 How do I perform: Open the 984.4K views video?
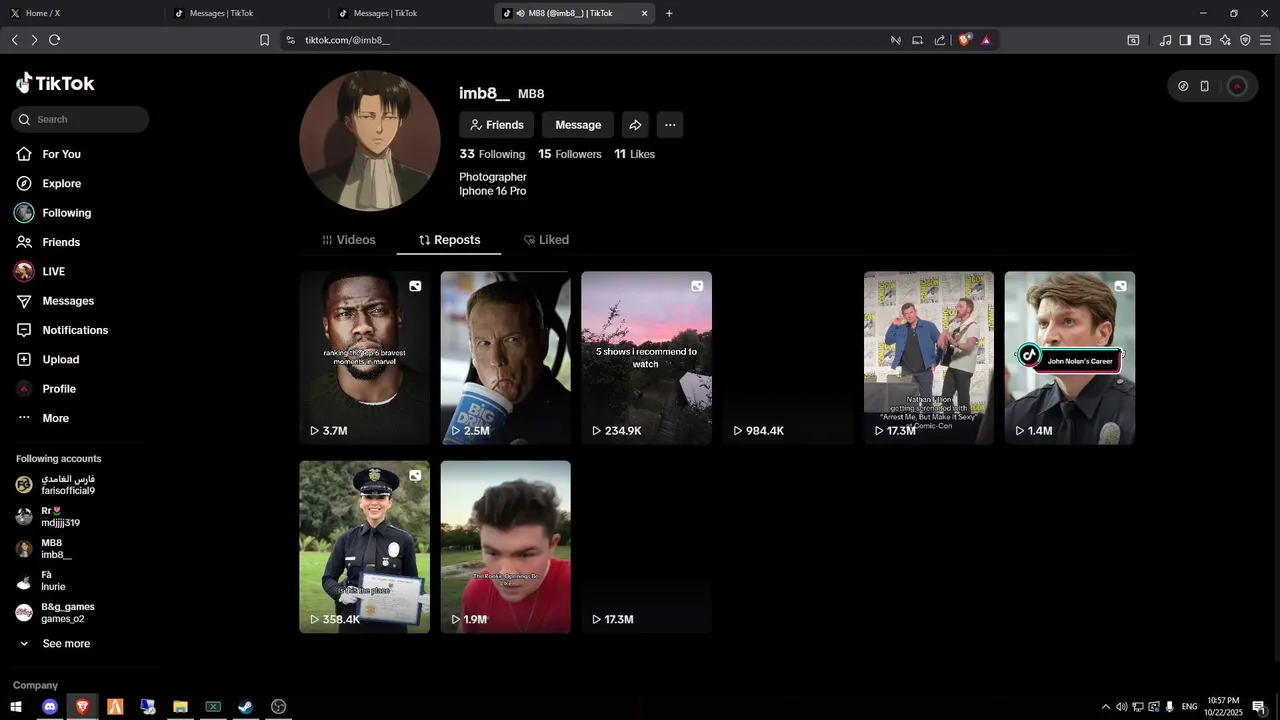(x=788, y=358)
